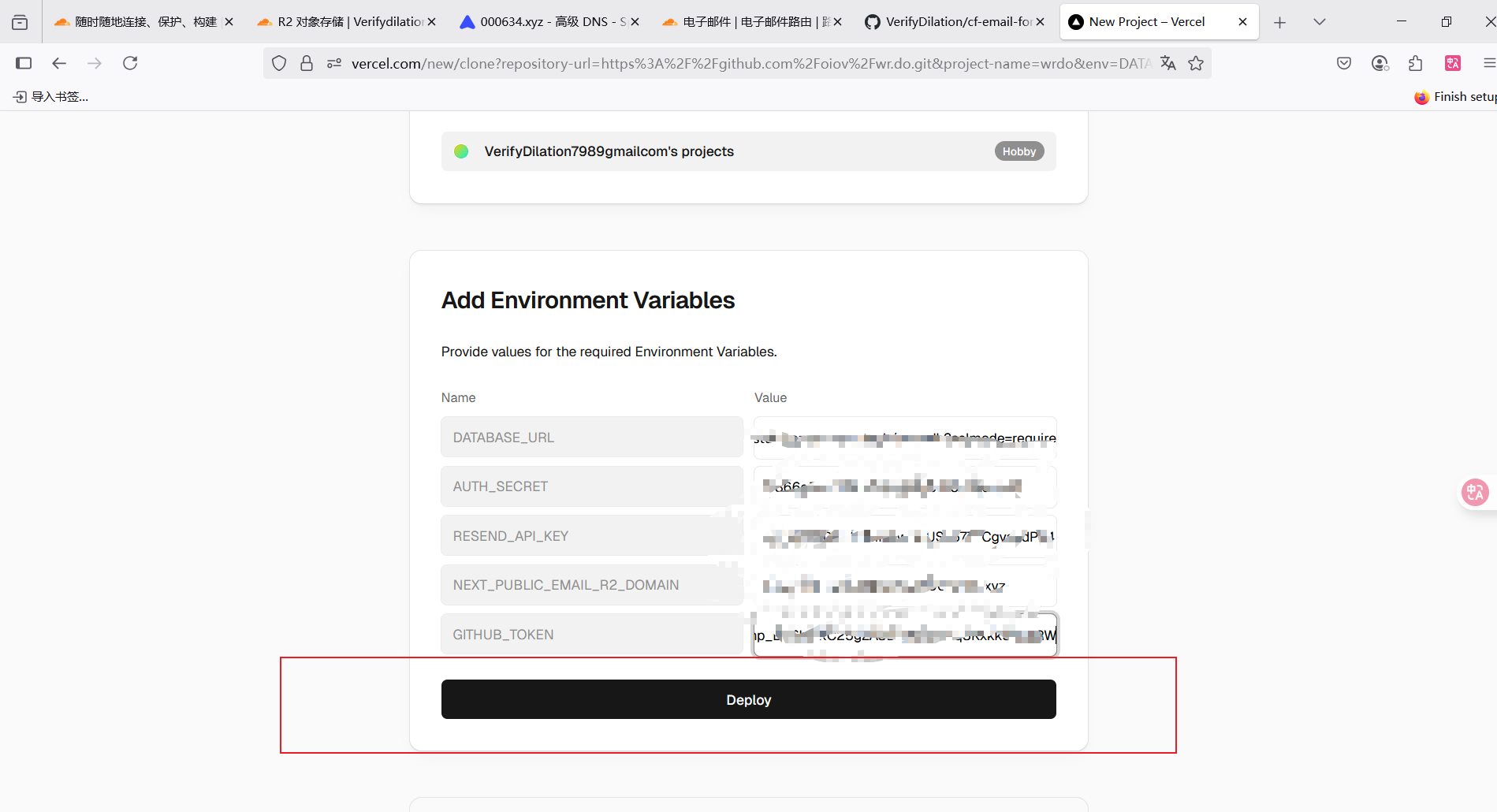Click the DATABASE_URL value field
Viewport: 1497px width, 812px height.
coord(904,438)
